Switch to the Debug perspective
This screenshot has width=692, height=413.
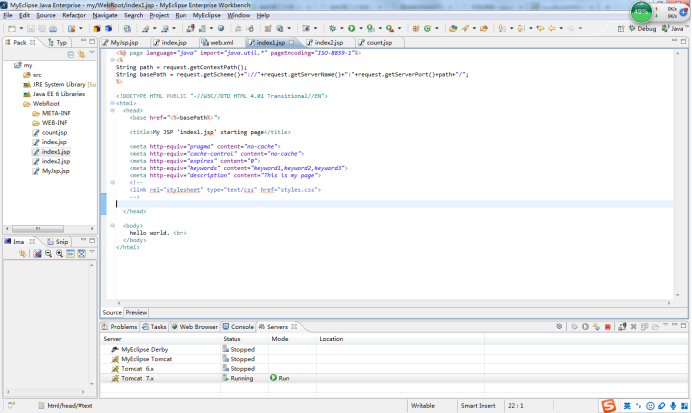[x=643, y=29]
